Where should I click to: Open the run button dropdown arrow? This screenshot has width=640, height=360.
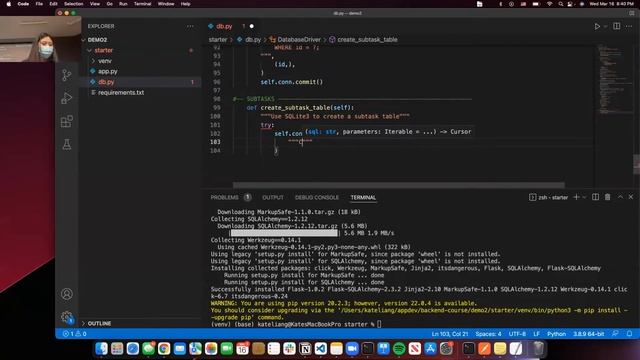click(605, 26)
